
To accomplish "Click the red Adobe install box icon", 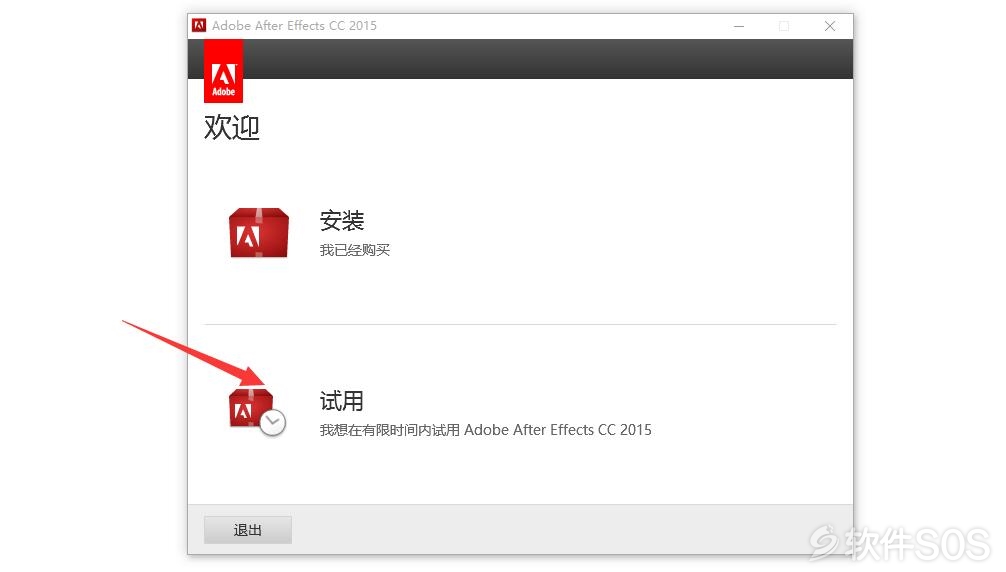I will coord(259,232).
